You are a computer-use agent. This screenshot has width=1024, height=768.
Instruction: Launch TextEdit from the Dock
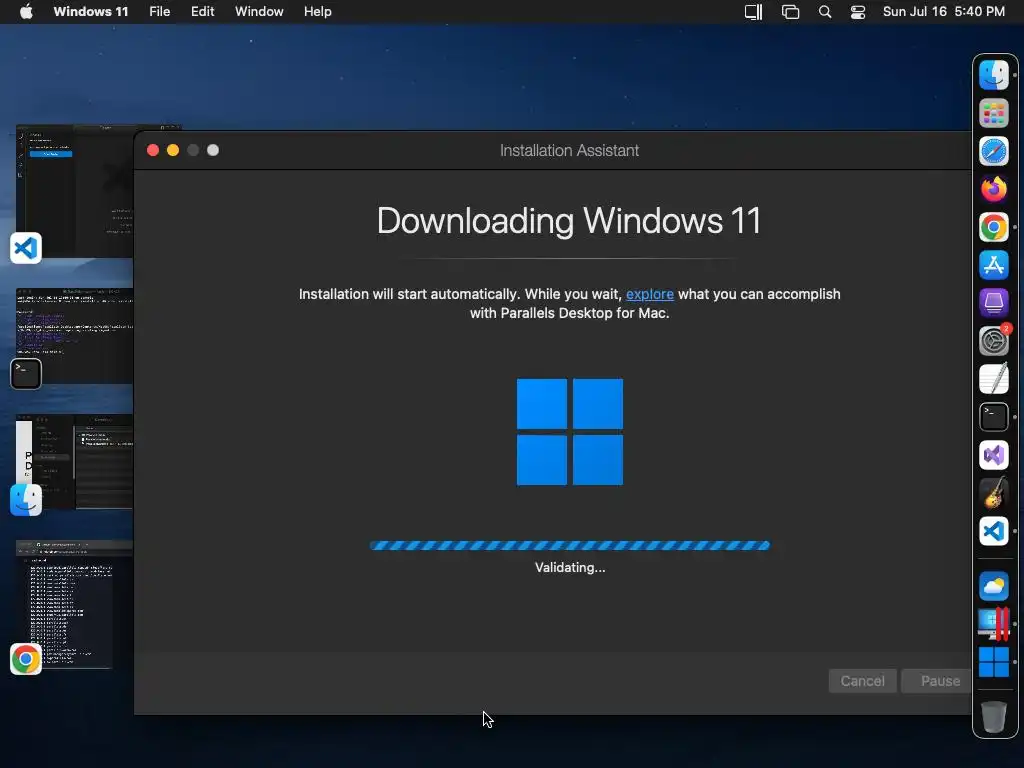click(x=993, y=378)
